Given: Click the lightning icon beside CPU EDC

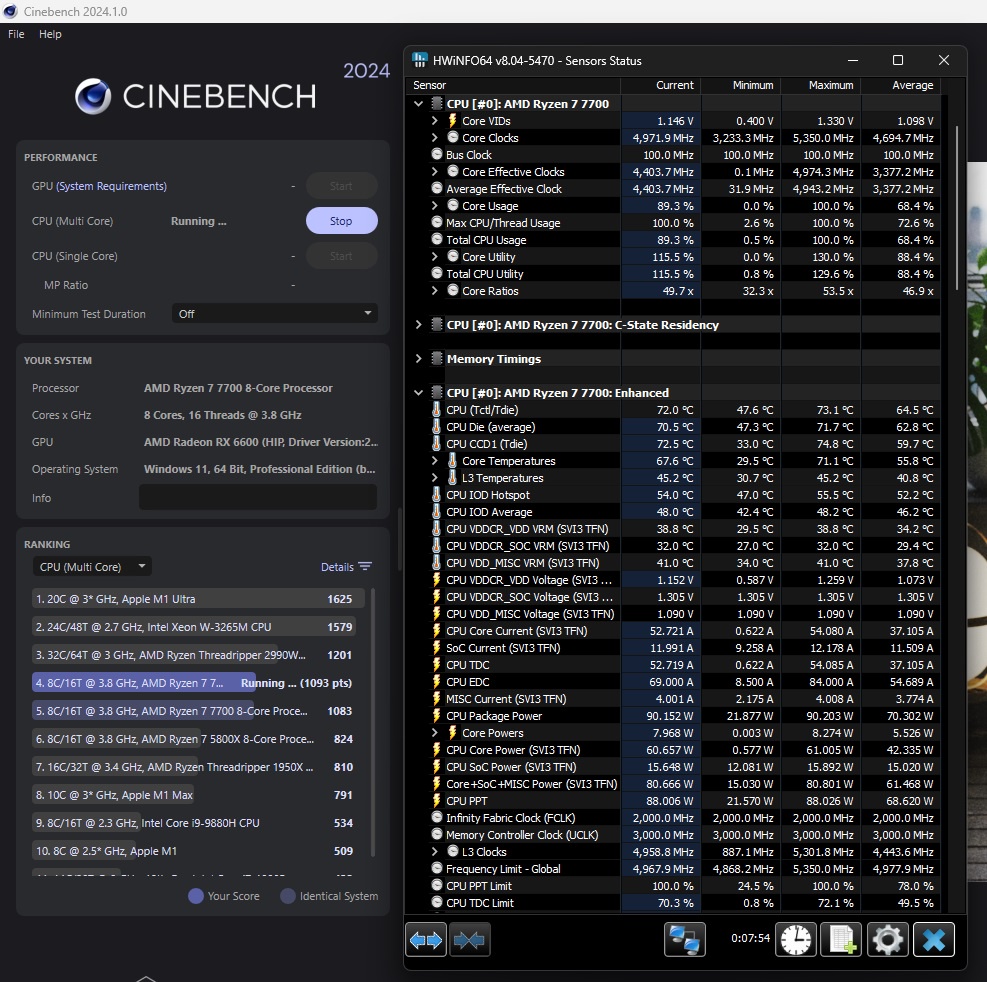Looking at the screenshot, I should [x=436, y=682].
